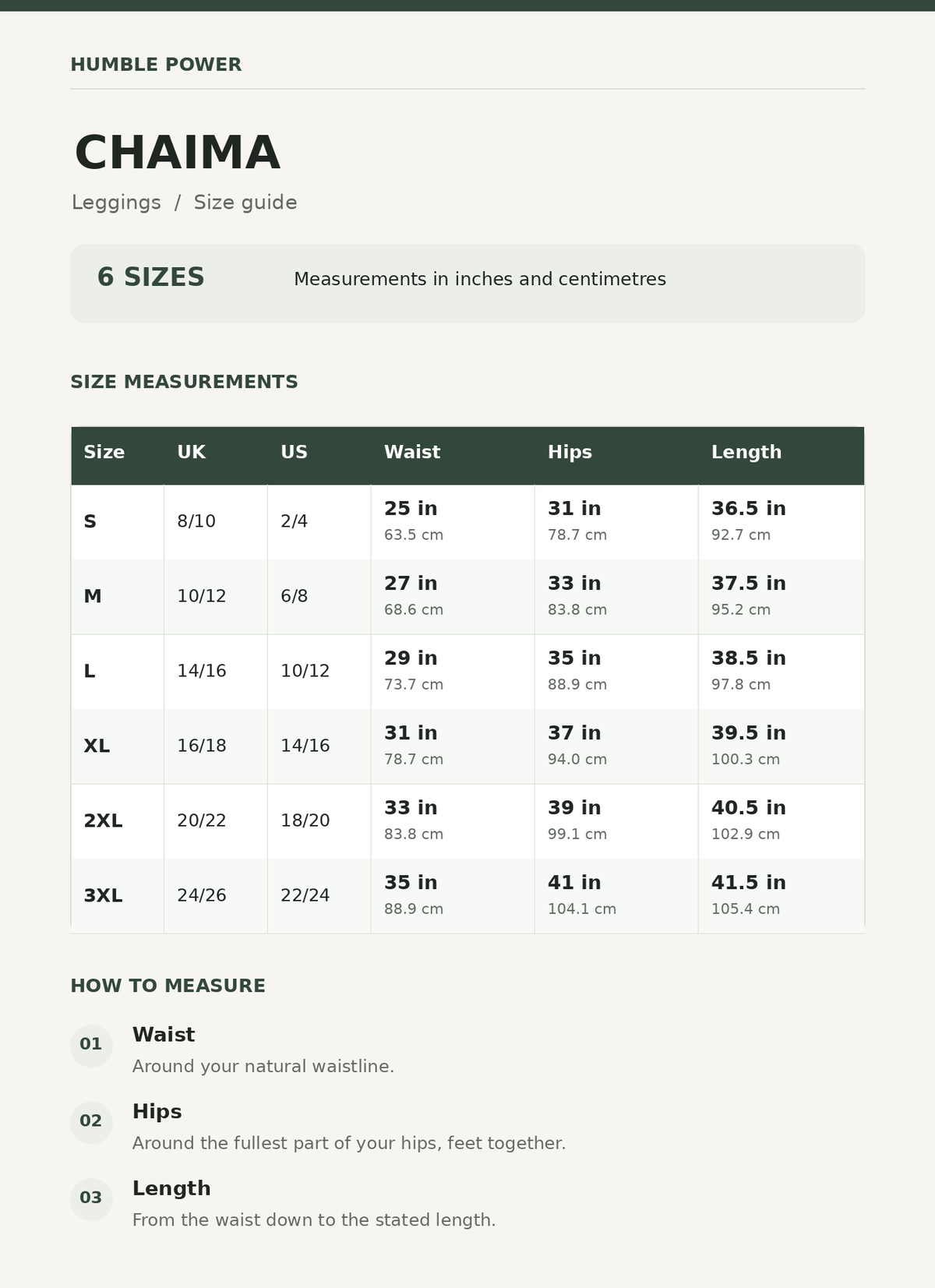The image size is (935, 1288).
Task: Click the 03 Length step badge
Action: 91,1198
